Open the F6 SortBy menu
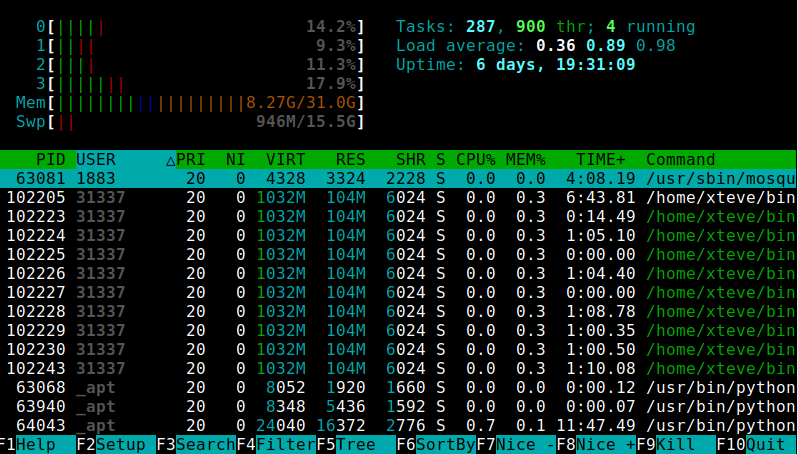 pyautogui.click(x=436, y=444)
